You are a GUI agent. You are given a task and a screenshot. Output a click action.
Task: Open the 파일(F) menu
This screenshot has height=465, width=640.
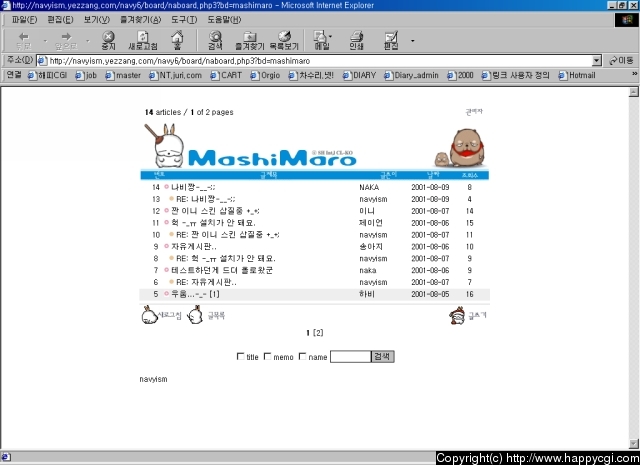coord(24,20)
